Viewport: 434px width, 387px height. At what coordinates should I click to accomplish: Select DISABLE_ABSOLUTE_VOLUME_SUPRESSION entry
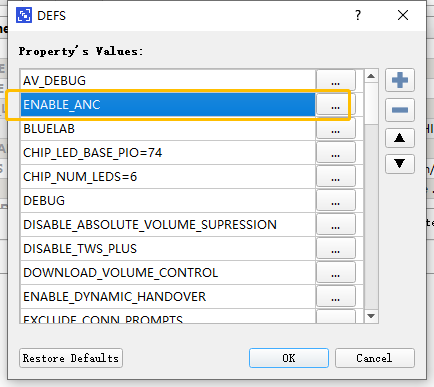(x=168, y=225)
